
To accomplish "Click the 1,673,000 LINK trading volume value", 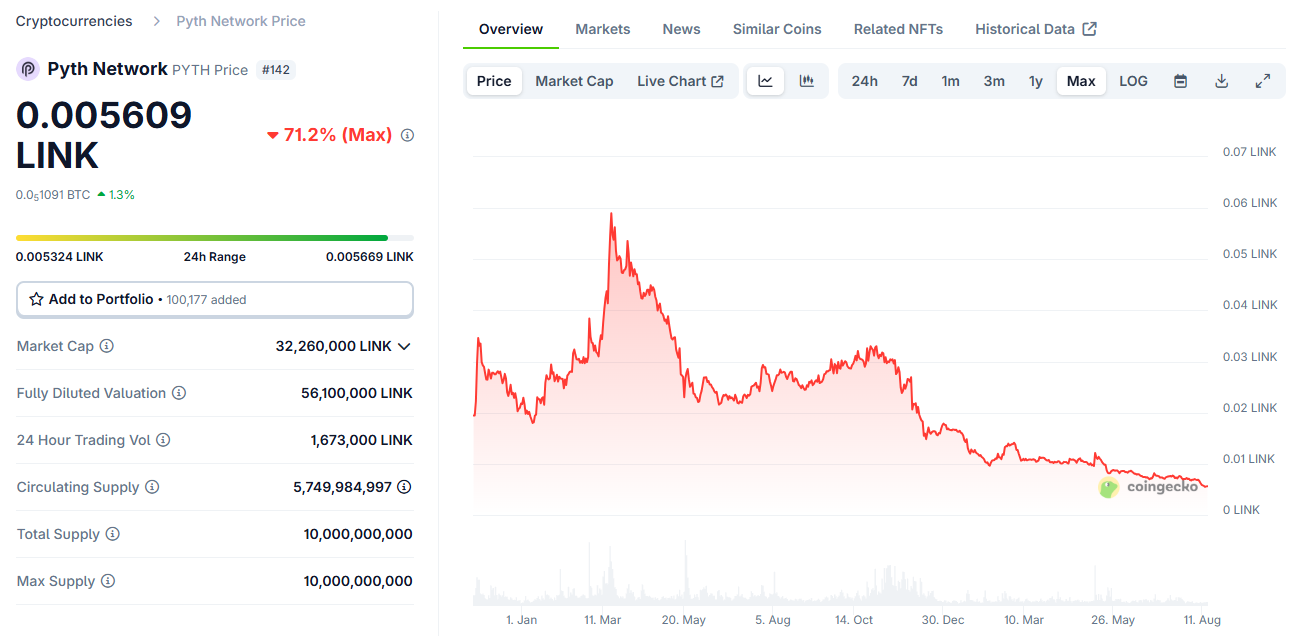I will (362, 440).
